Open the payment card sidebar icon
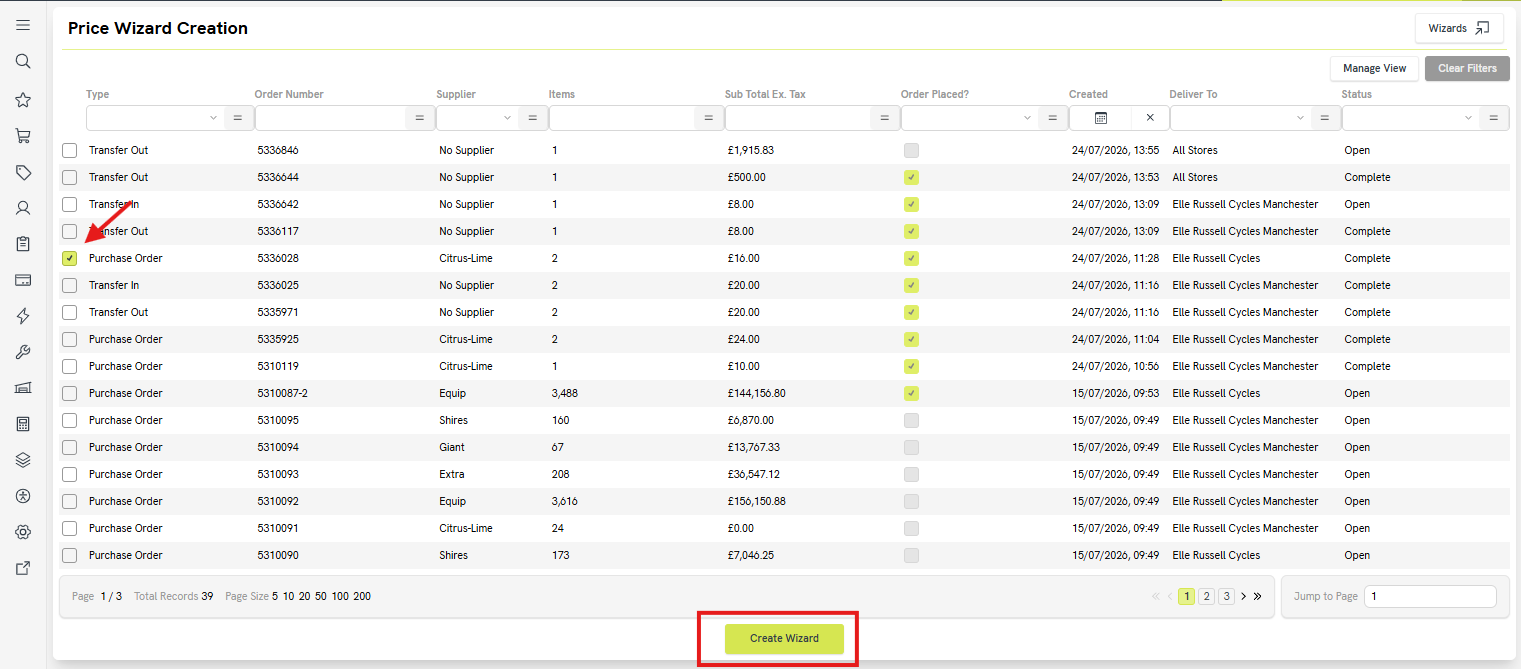 pyautogui.click(x=23, y=280)
